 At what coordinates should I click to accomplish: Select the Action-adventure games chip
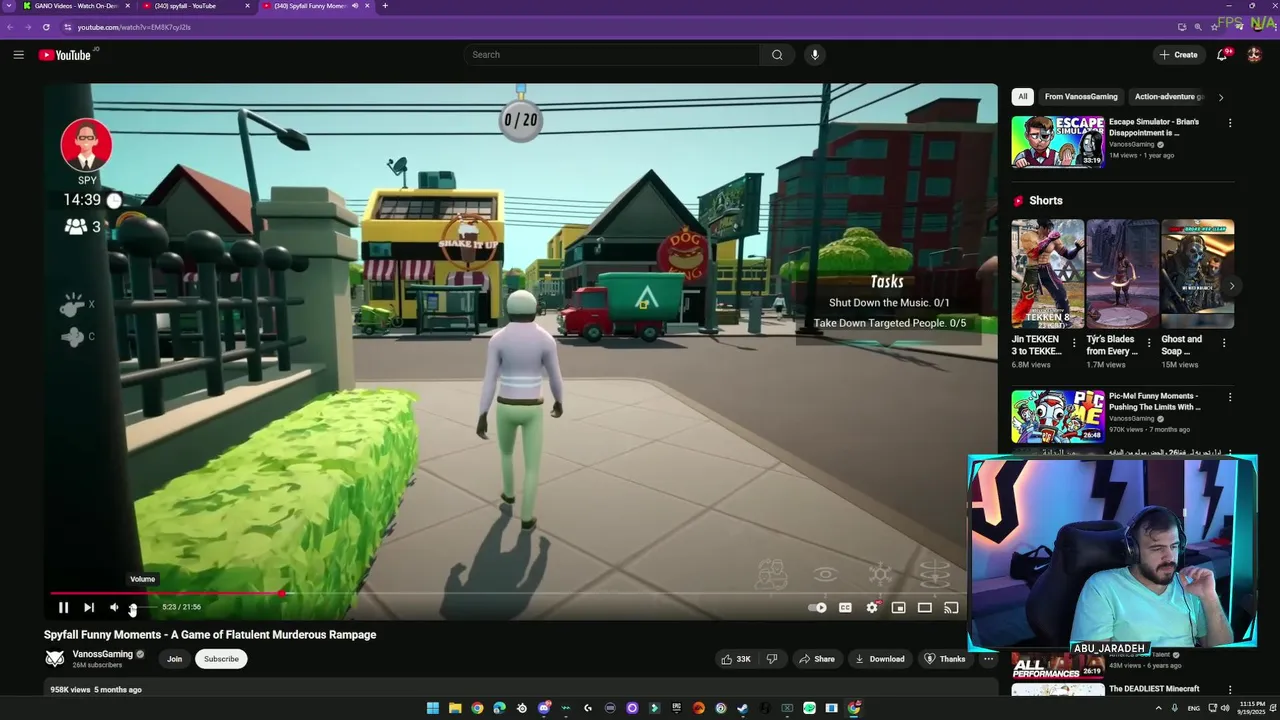[x=1168, y=97]
